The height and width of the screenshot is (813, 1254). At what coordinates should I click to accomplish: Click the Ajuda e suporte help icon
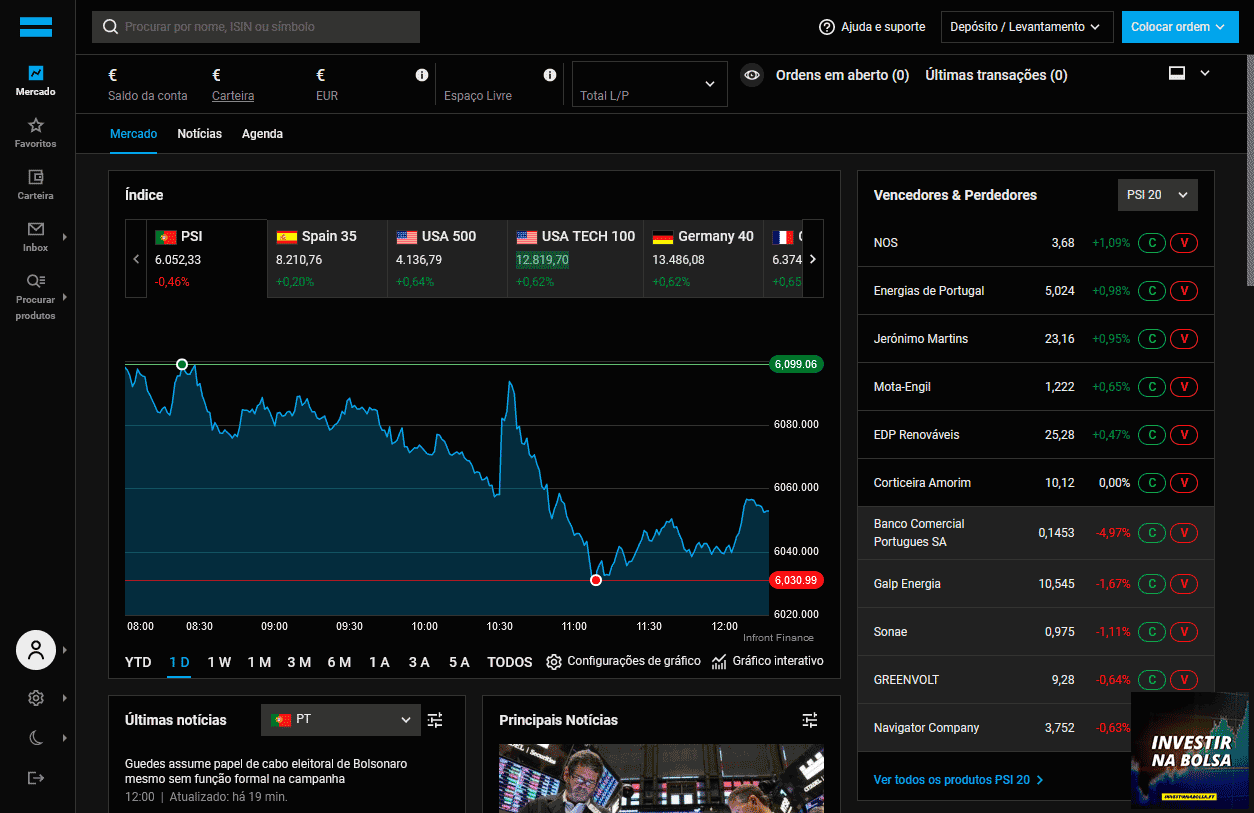[827, 27]
